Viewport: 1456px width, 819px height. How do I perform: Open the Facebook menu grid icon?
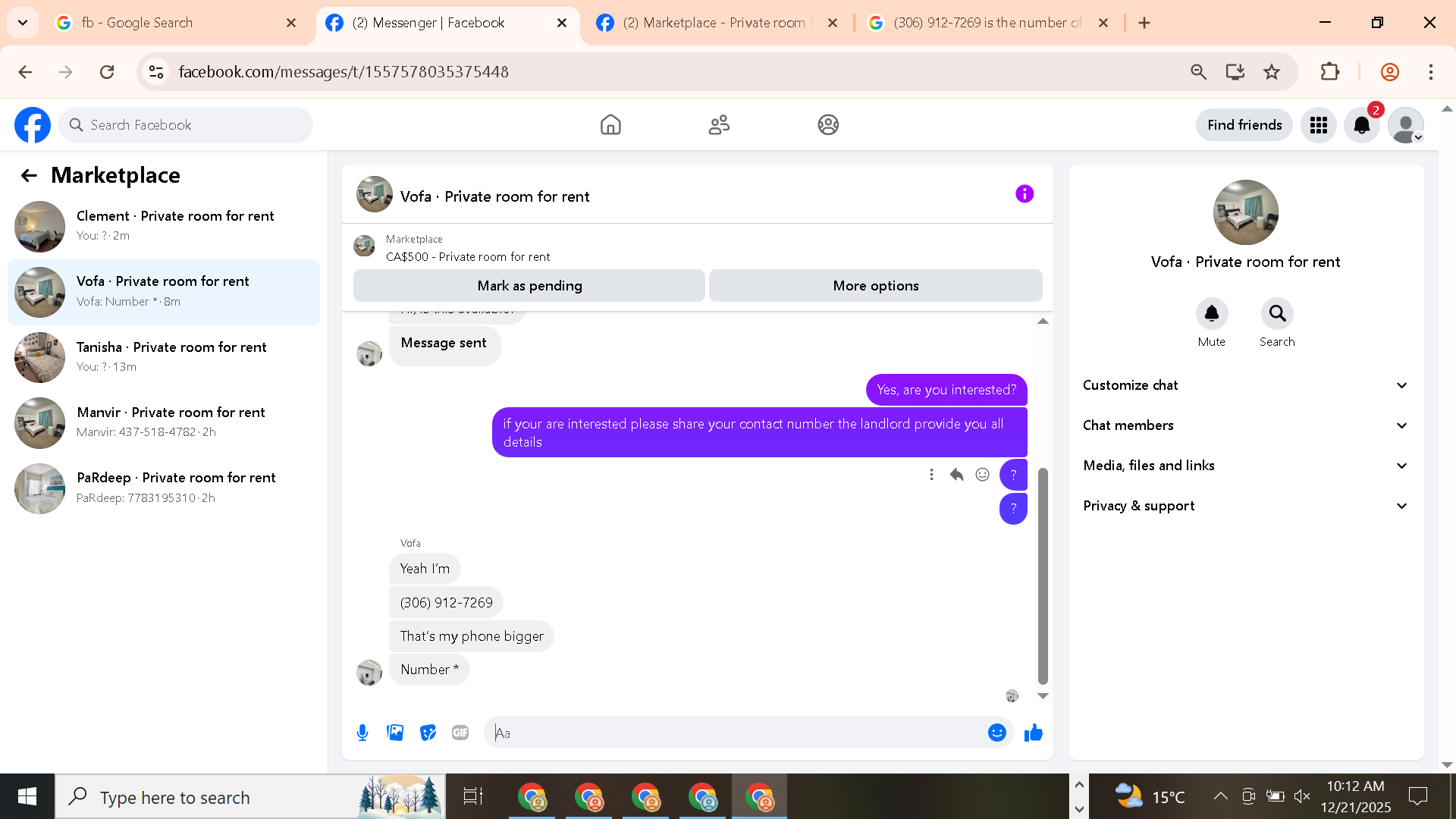point(1319,125)
